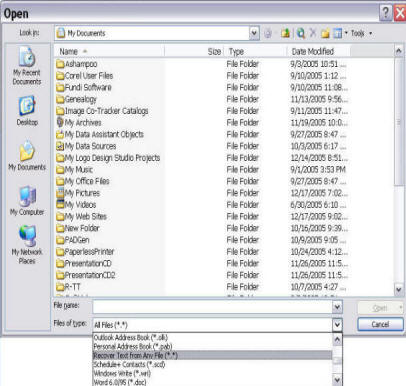Select the My Videos folder icon
This screenshot has width=406, height=386.
(60, 204)
